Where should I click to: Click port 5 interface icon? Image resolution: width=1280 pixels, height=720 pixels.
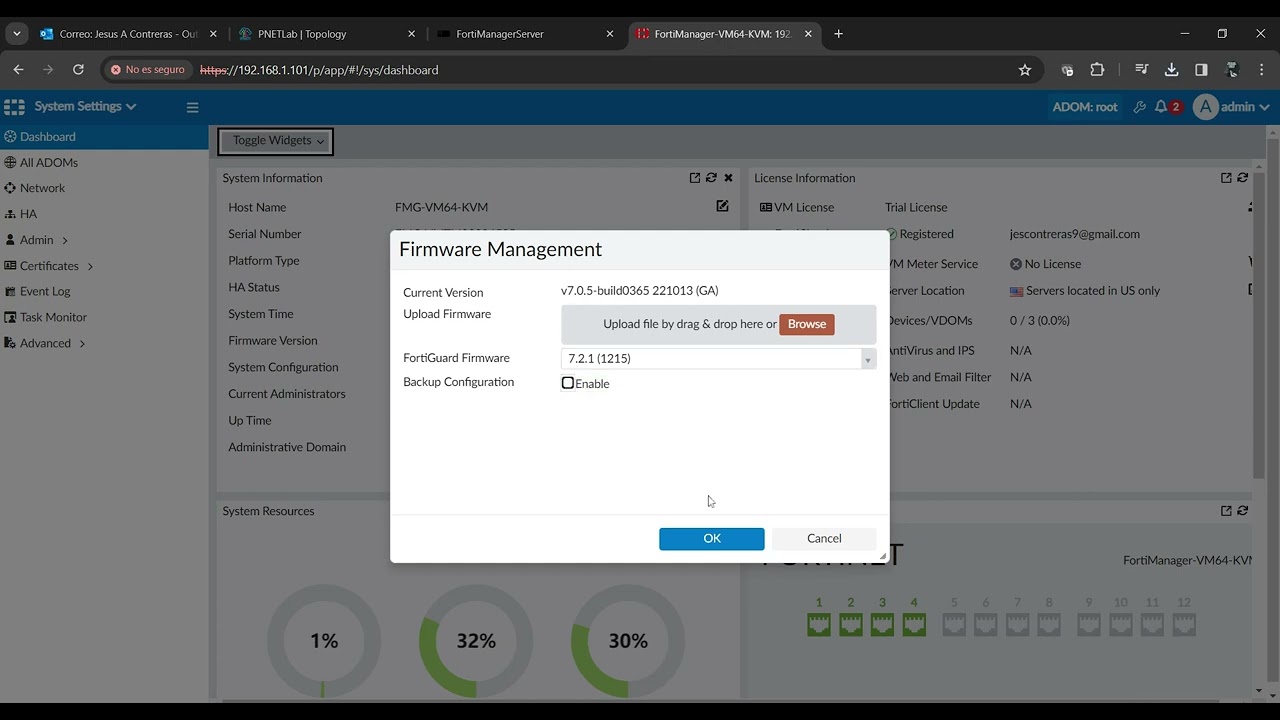pyautogui.click(x=954, y=625)
